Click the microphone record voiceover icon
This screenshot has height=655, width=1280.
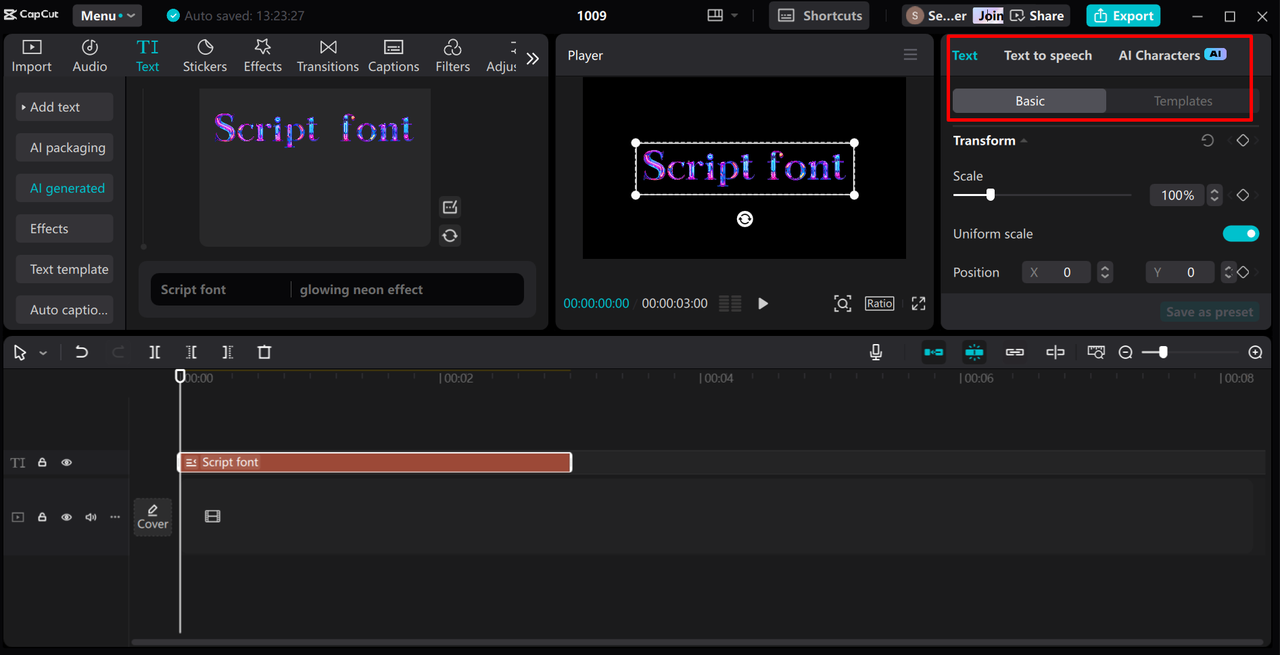click(x=876, y=352)
